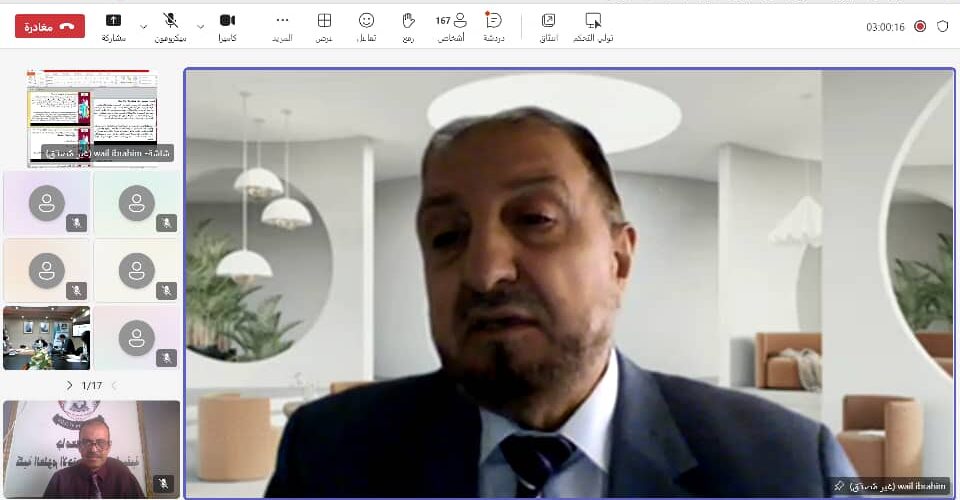Go to next participants page arrow
960x500 pixels.
69,385
